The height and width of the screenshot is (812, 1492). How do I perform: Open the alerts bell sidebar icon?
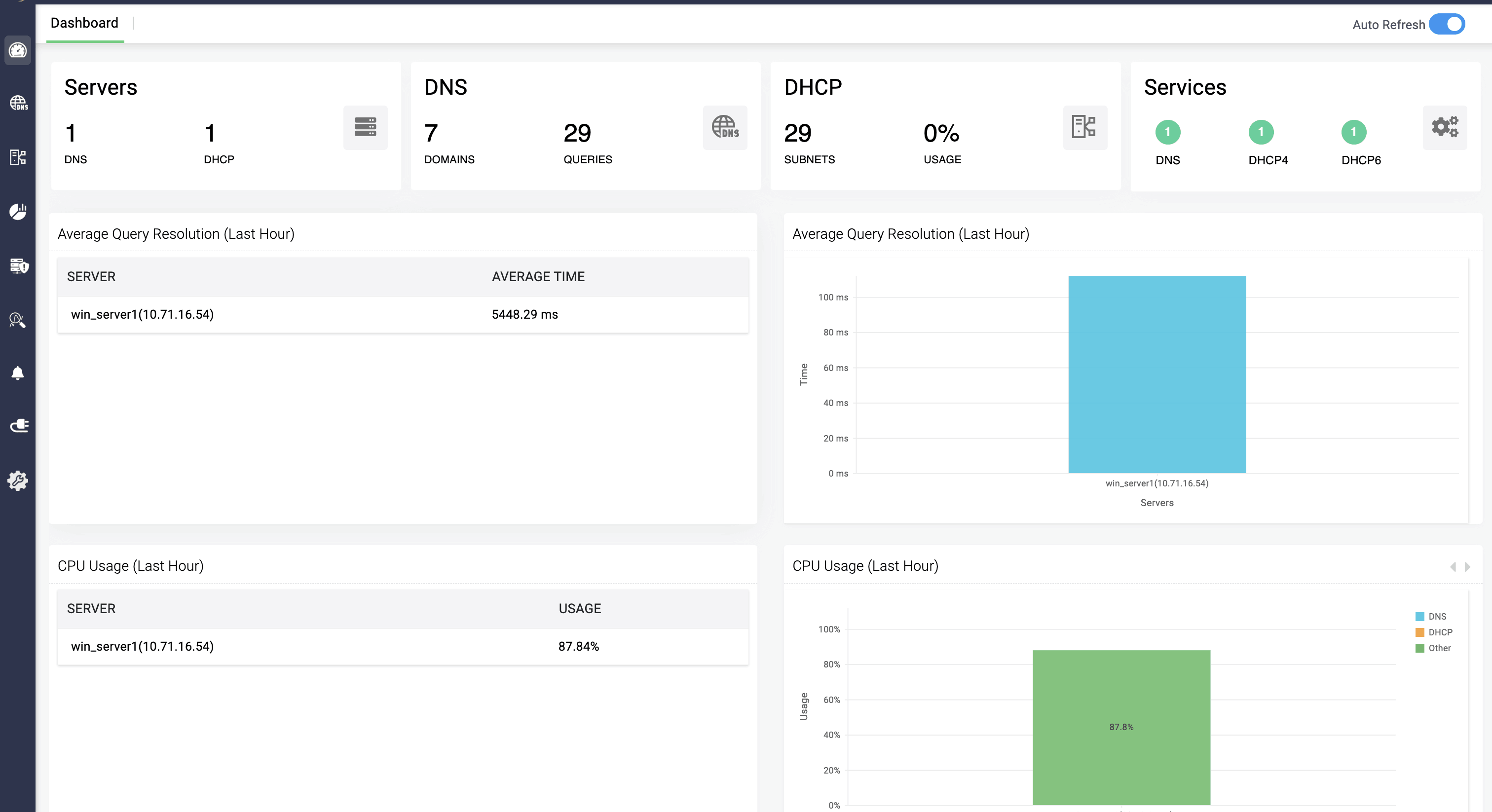pyautogui.click(x=18, y=373)
